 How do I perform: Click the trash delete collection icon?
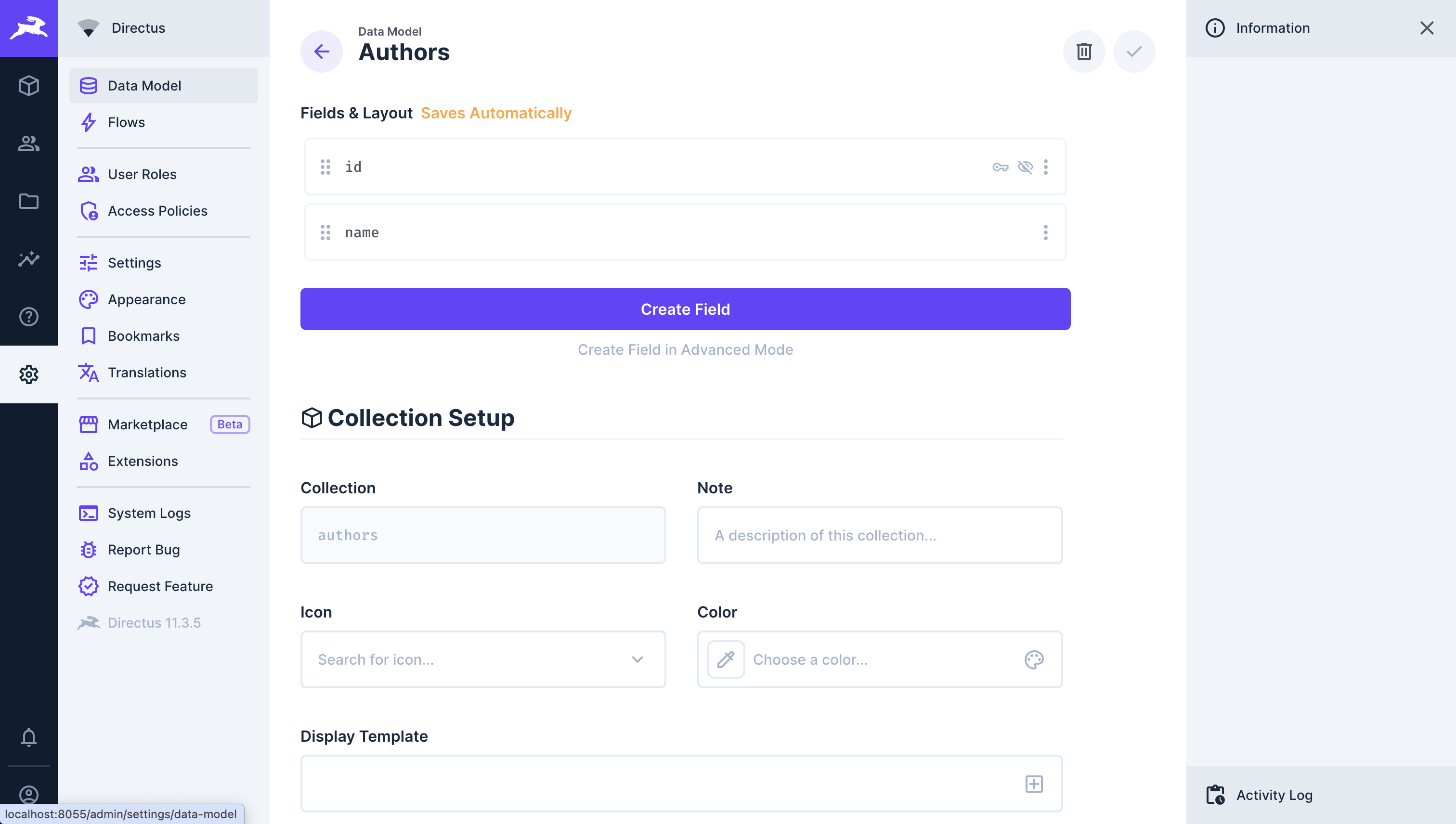pos(1083,51)
